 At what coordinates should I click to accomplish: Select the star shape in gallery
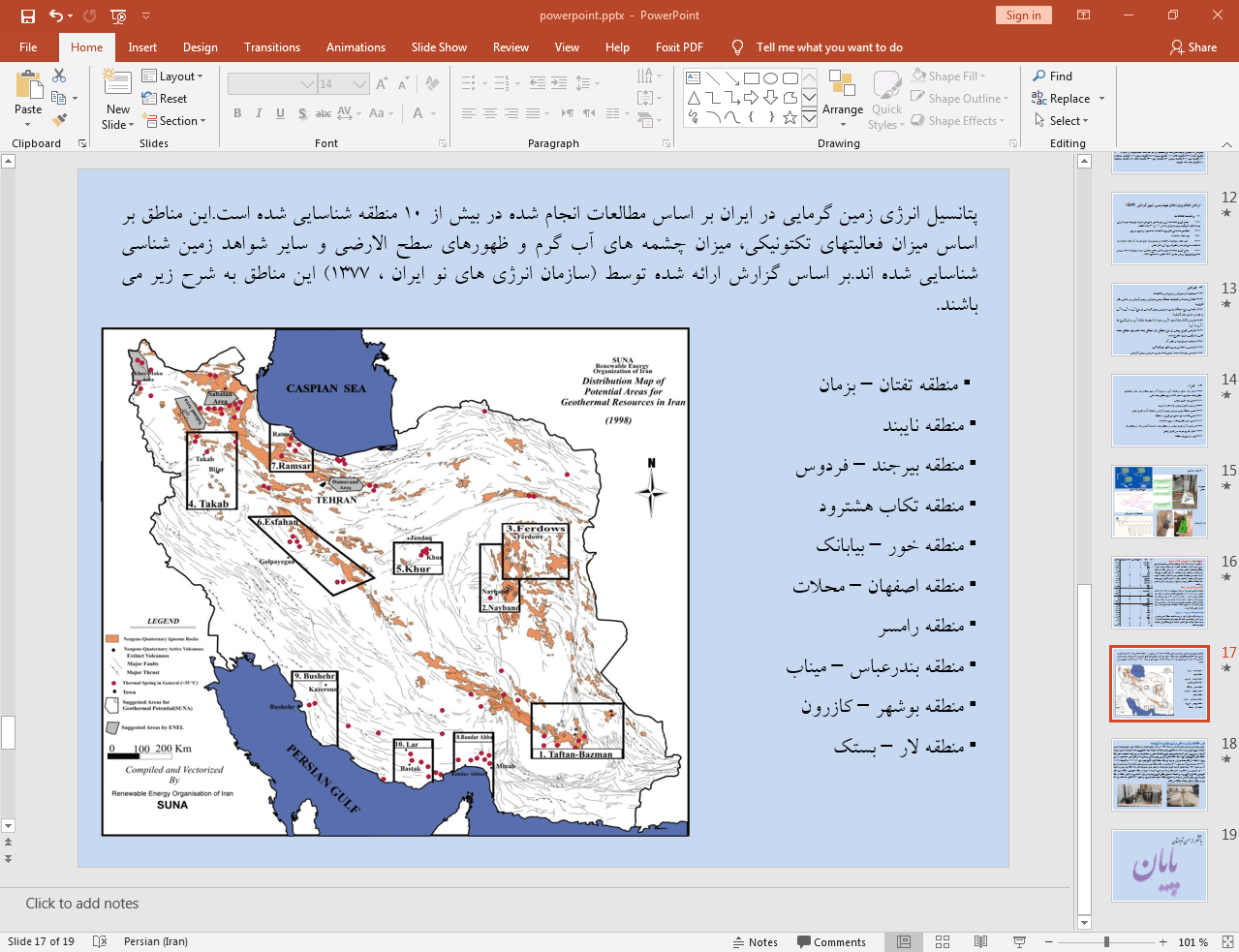pyautogui.click(x=790, y=117)
